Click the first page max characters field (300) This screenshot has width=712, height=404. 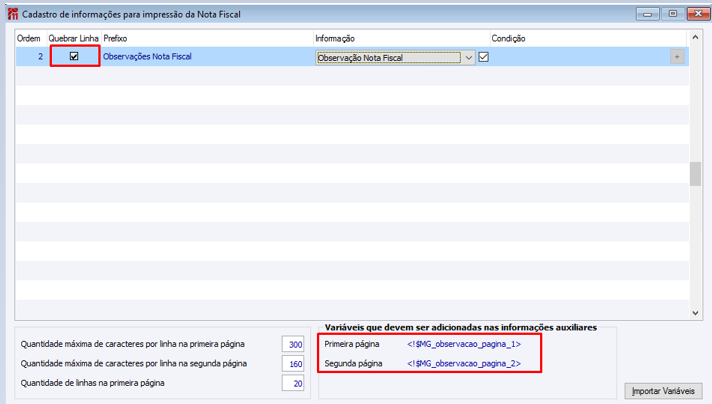tap(293, 344)
